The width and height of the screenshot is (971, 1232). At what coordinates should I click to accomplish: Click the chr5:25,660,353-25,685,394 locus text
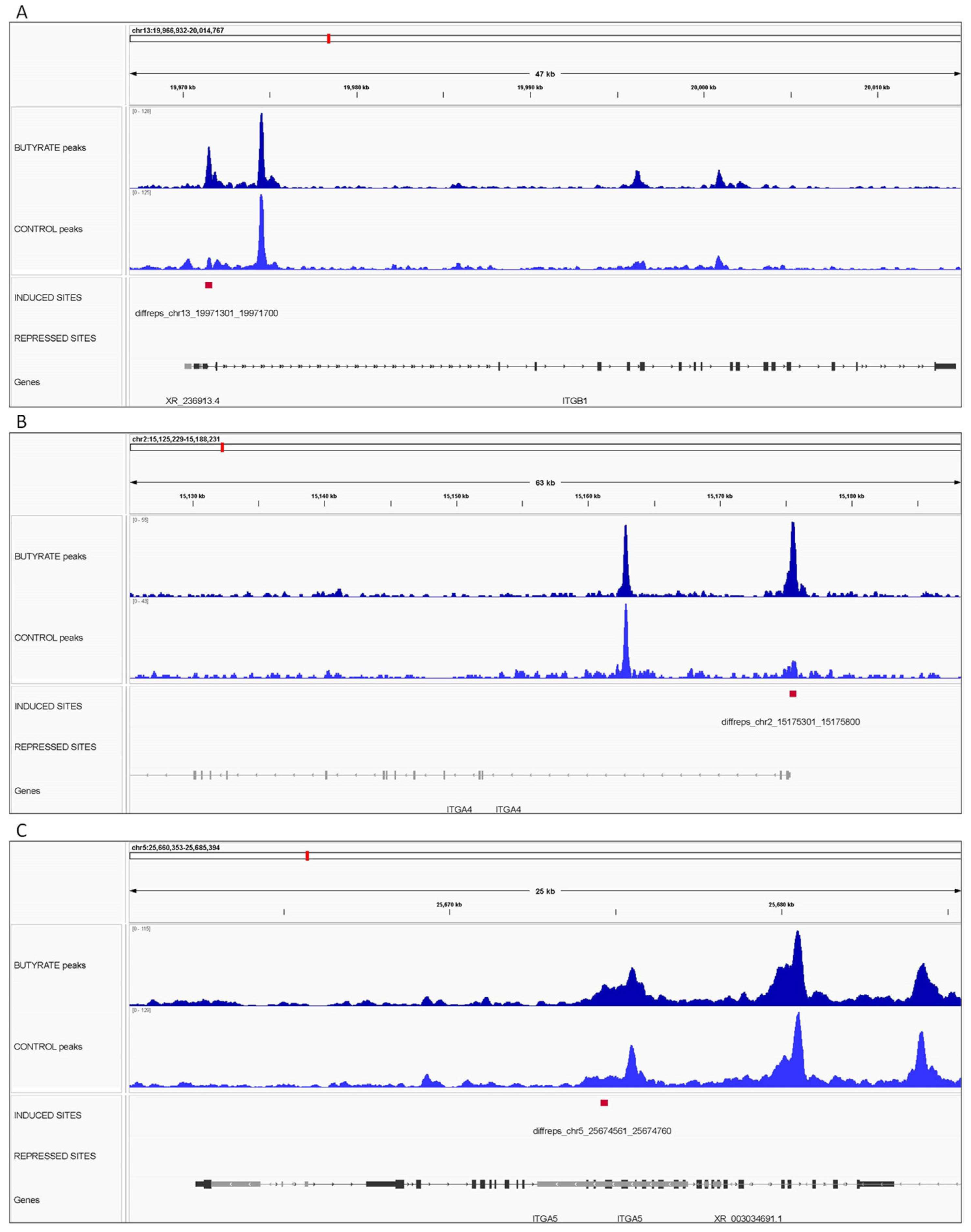[x=176, y=847]
